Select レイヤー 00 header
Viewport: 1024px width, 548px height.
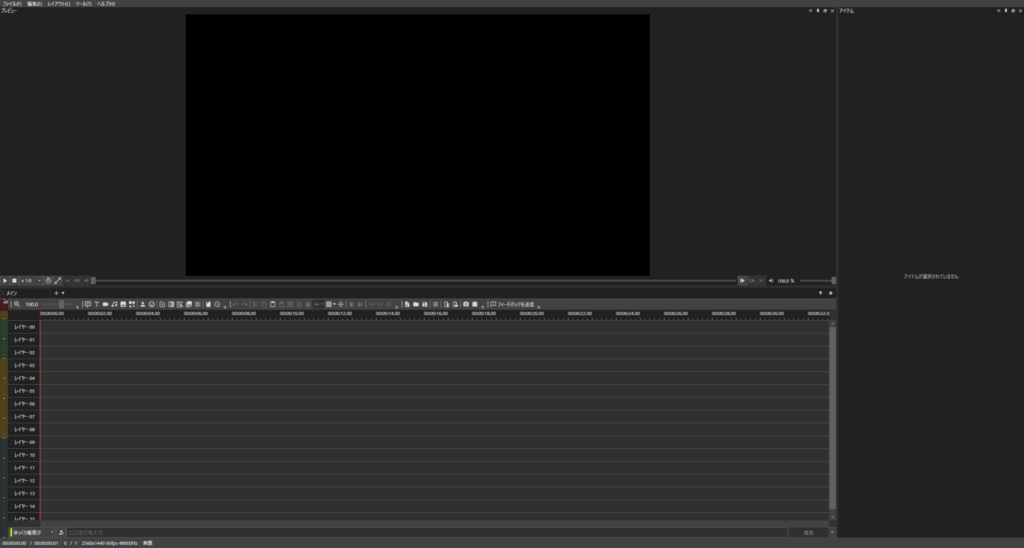24,327
